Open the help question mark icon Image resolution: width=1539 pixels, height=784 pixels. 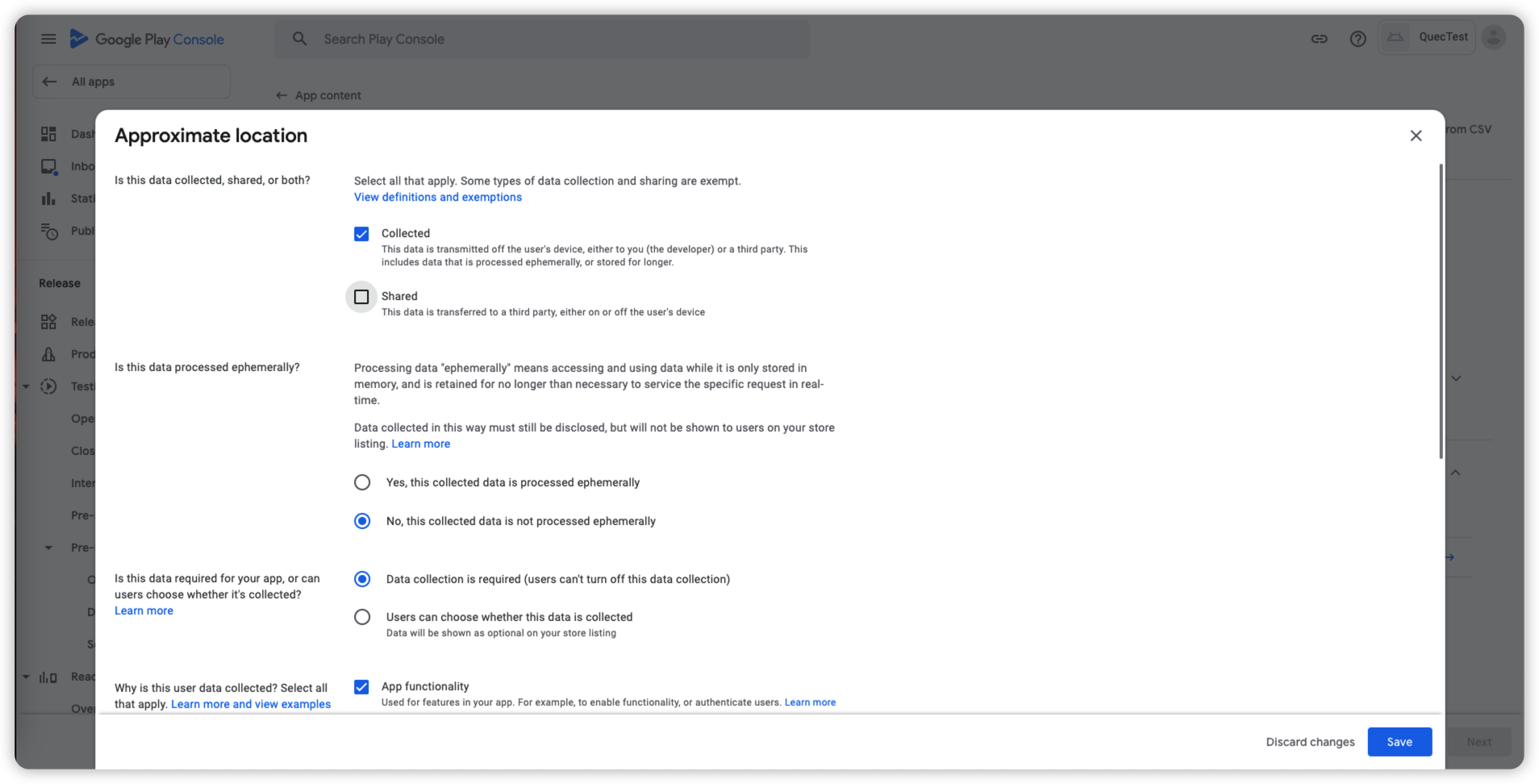(1358, 39)
